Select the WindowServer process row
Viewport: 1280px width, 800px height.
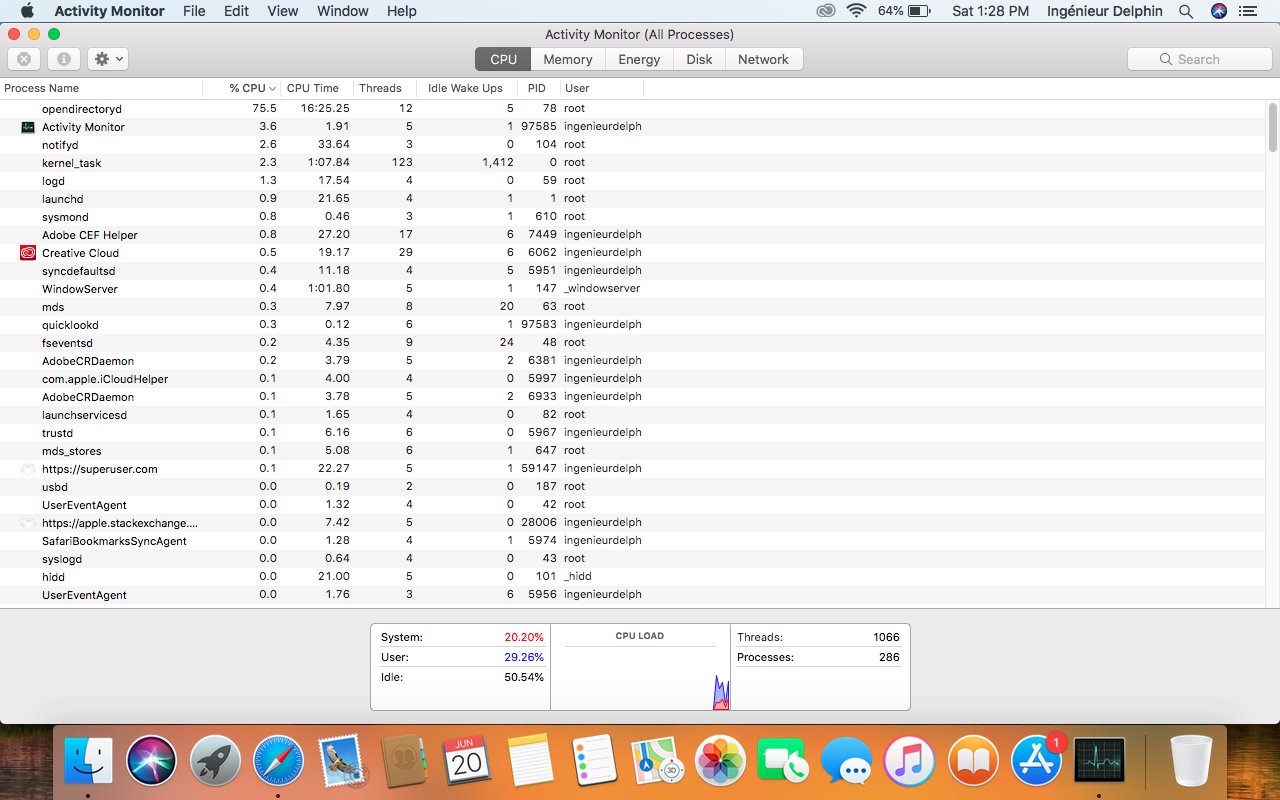[x=633, y=288]
